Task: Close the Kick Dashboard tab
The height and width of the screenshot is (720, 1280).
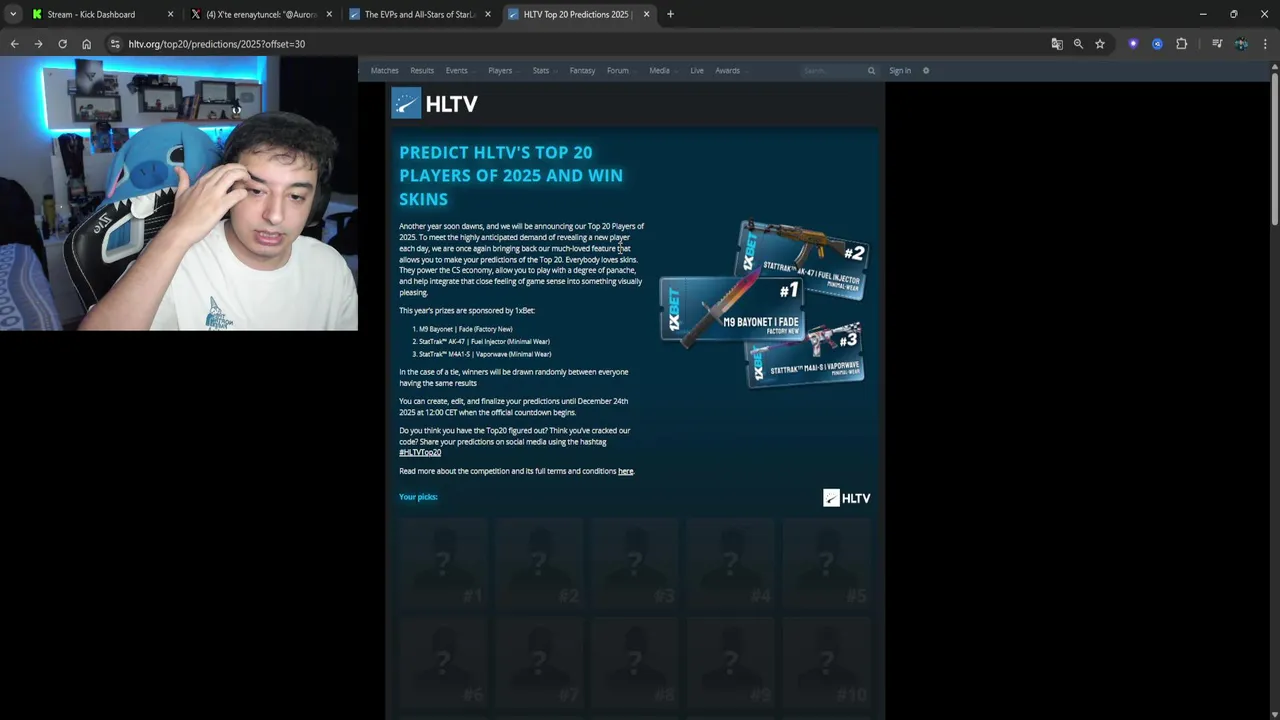Action: point(170,14)
